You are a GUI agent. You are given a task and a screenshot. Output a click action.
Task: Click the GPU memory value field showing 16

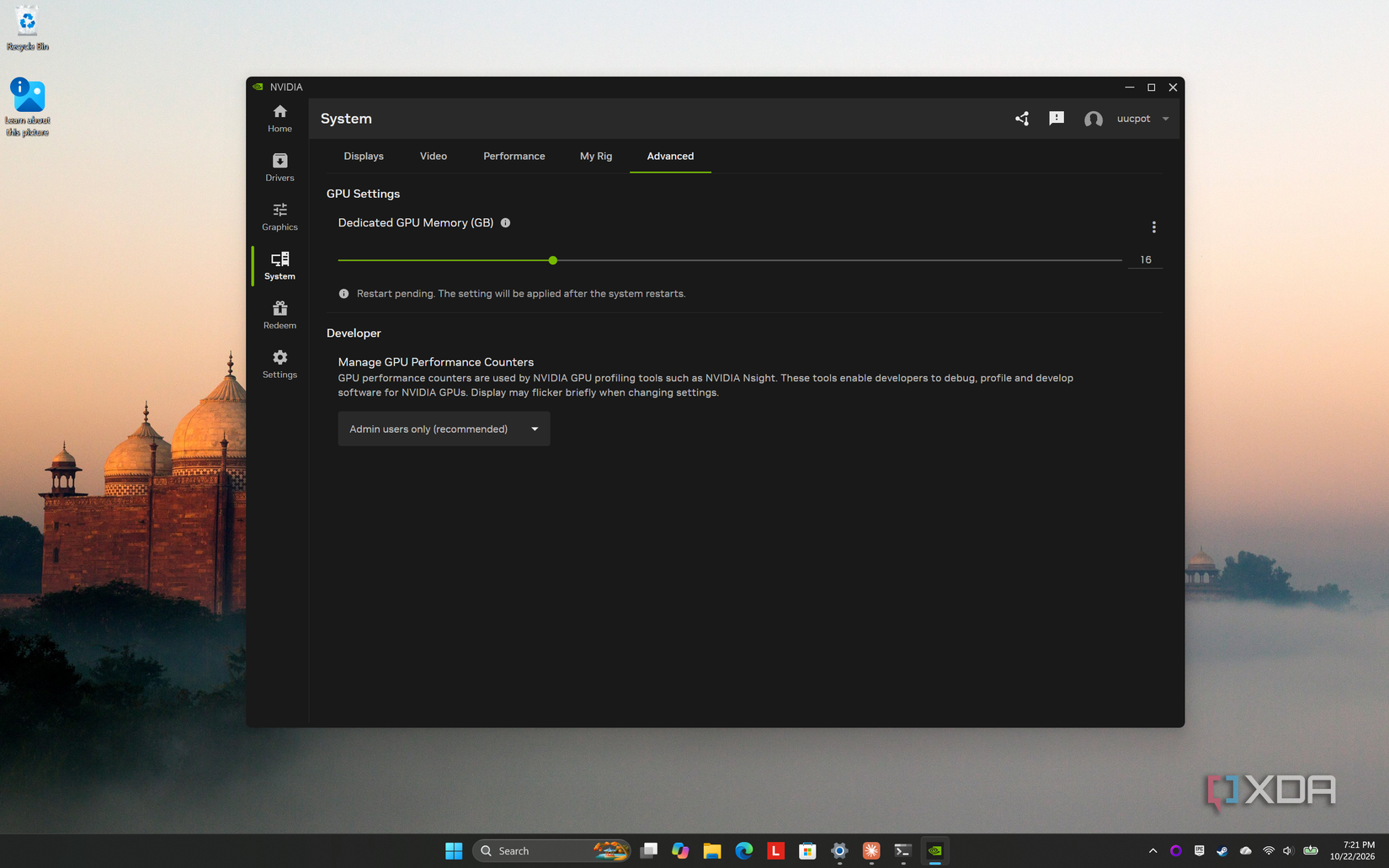[x=1146, y=260]
